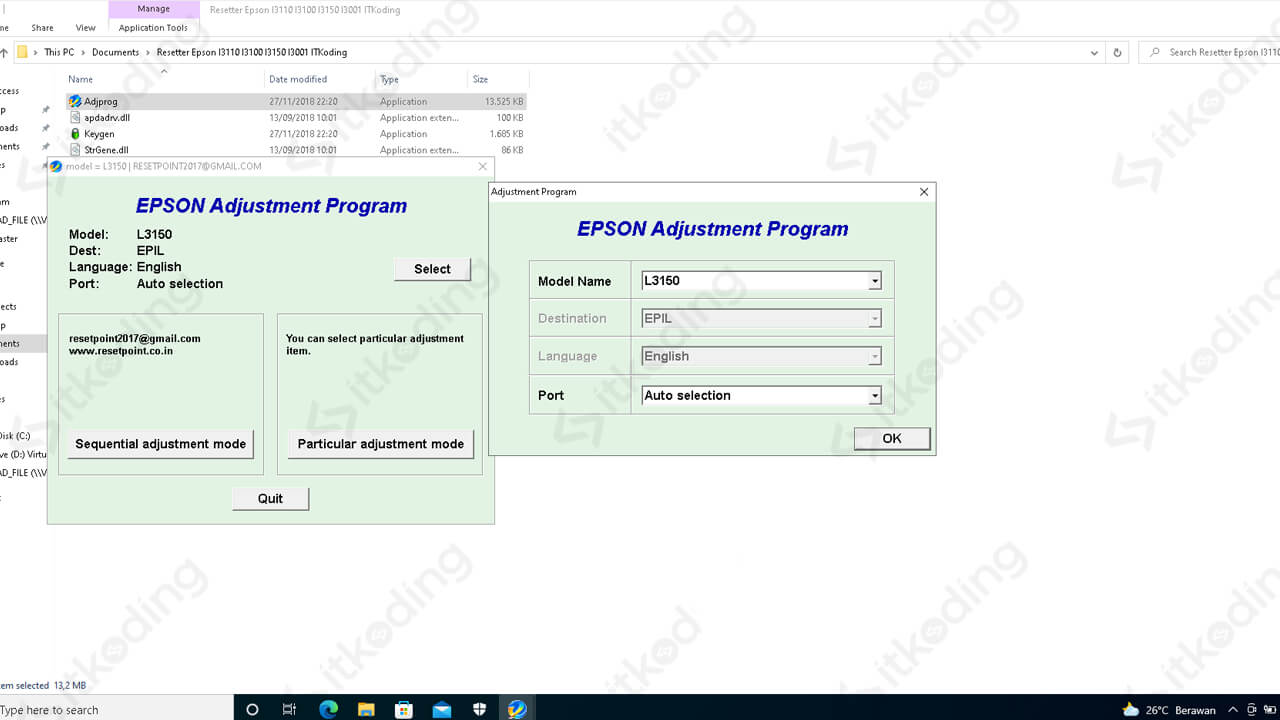Sort by Date modified column header
This screenshot has height=720, width=1280.
point(298,79)
